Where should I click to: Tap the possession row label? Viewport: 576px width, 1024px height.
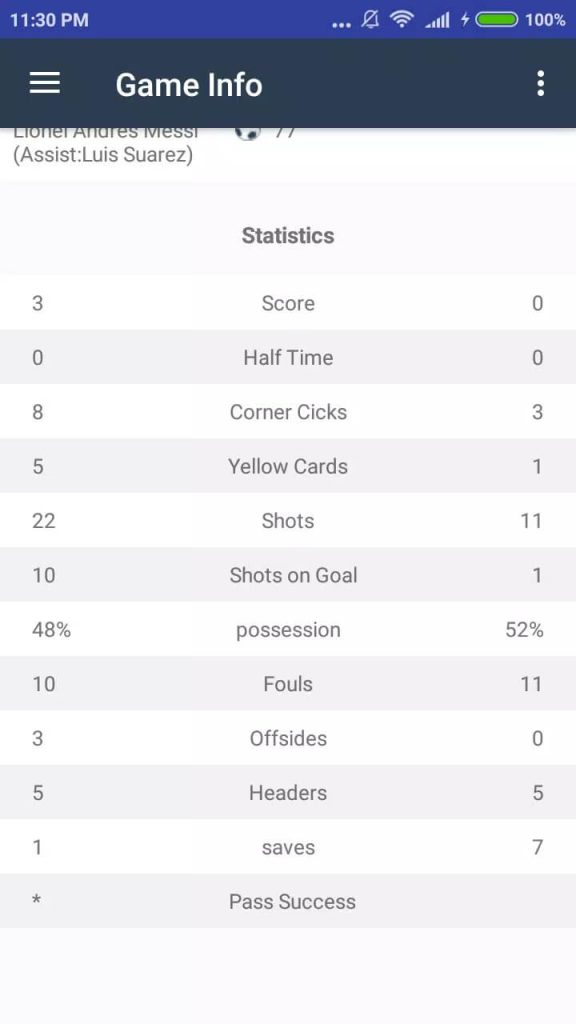tap(288, 630)
